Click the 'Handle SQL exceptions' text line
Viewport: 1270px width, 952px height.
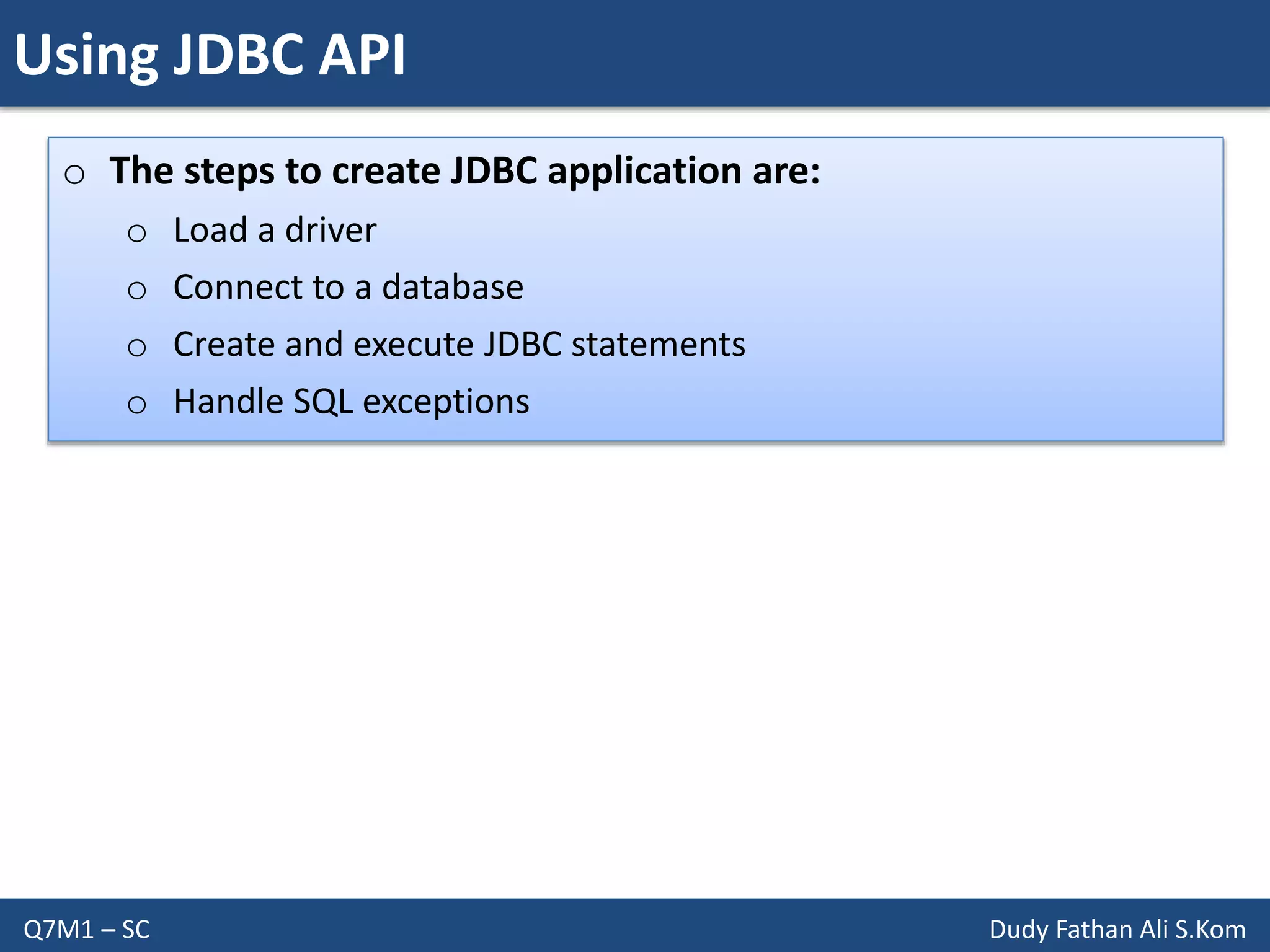pos(351,401)
